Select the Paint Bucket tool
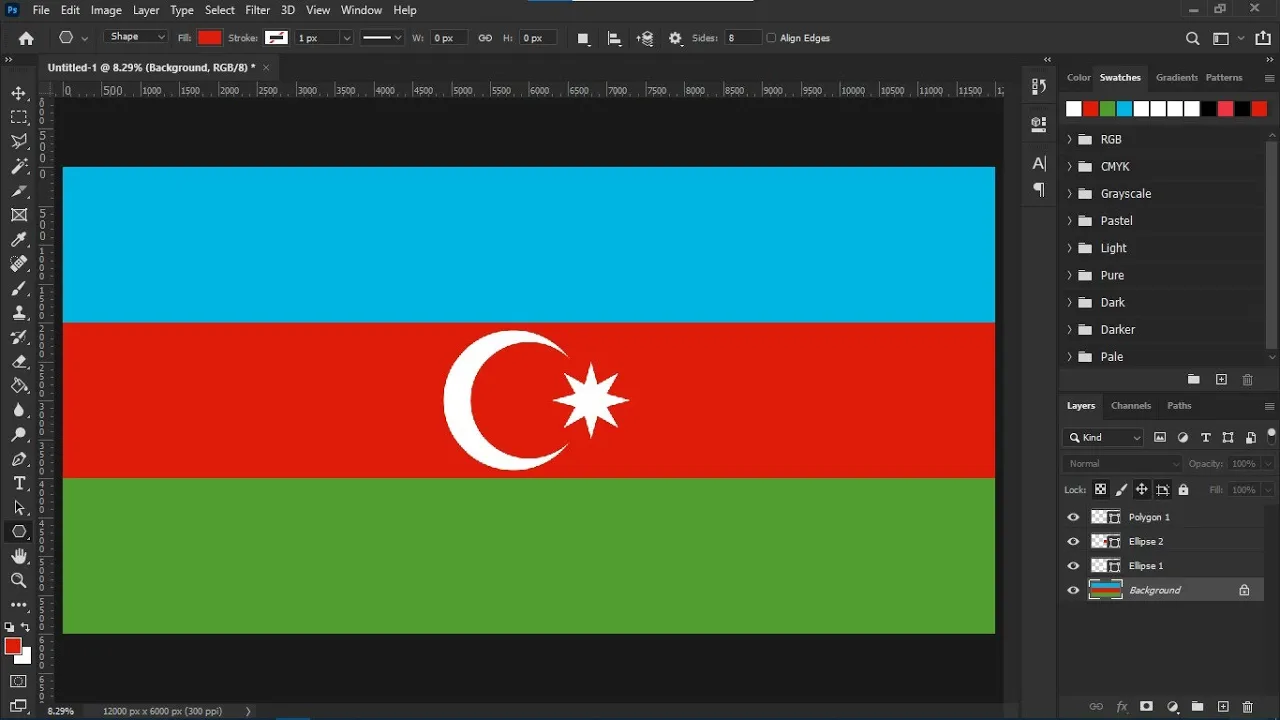The height and width of the screenshot is (720, 1280). (x=19, y=386)
